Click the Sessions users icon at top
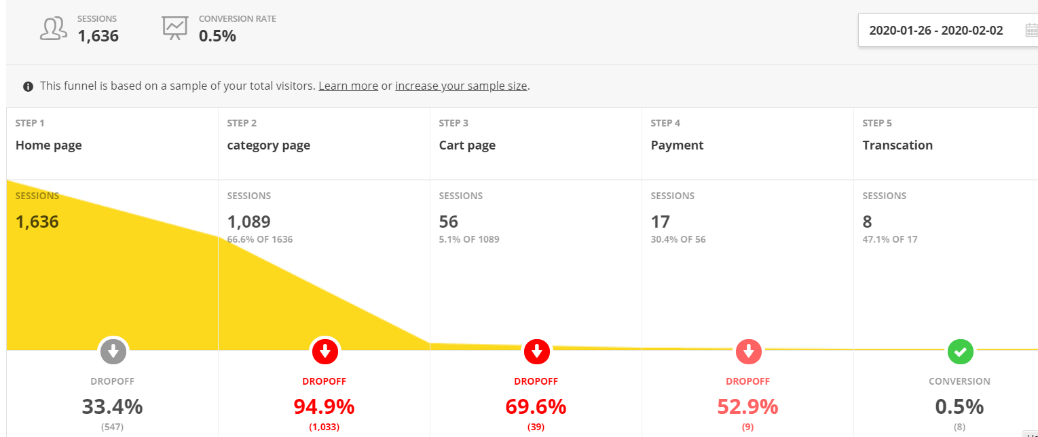The width and height of the screenshot is (1038, 437). pos(54,28)
